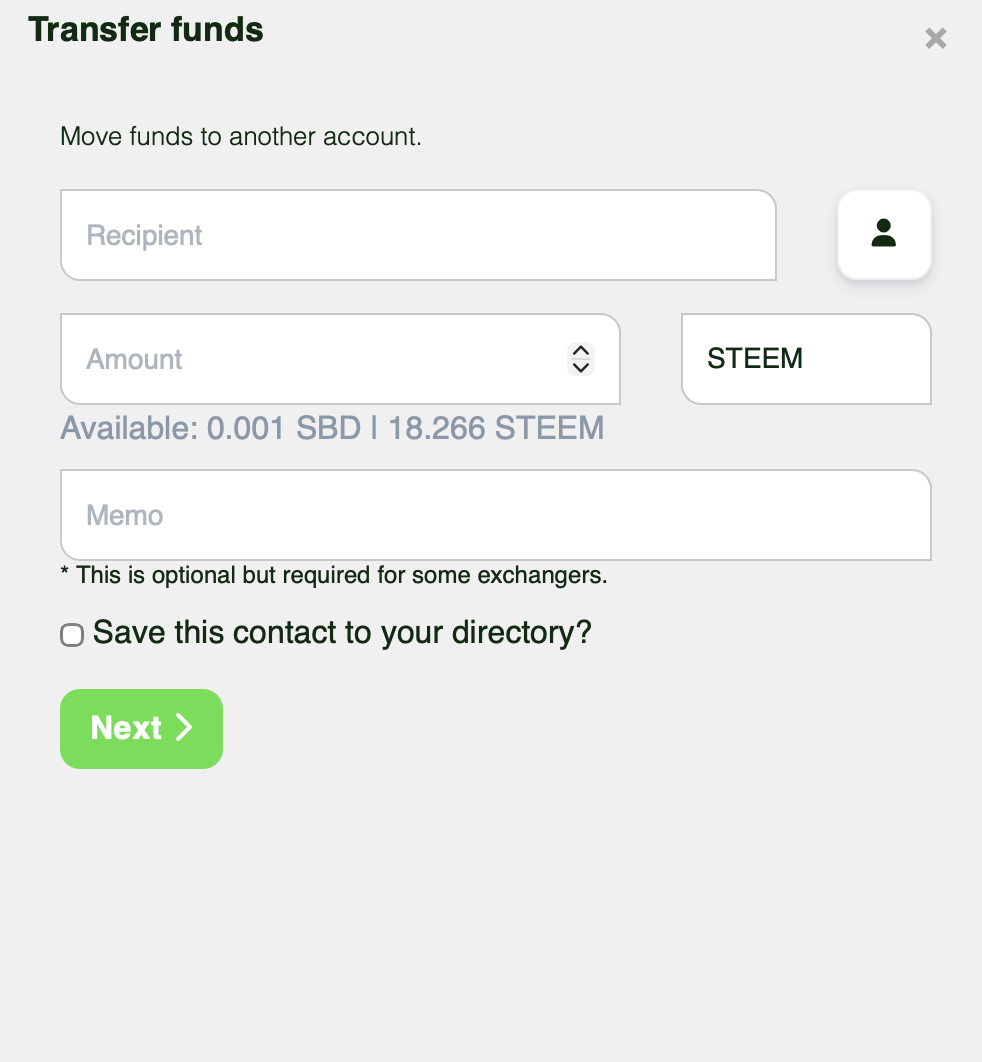Increase the Amount with the up arrow
The width and height of the screenshot is (982, 1062).
[580, 351]
